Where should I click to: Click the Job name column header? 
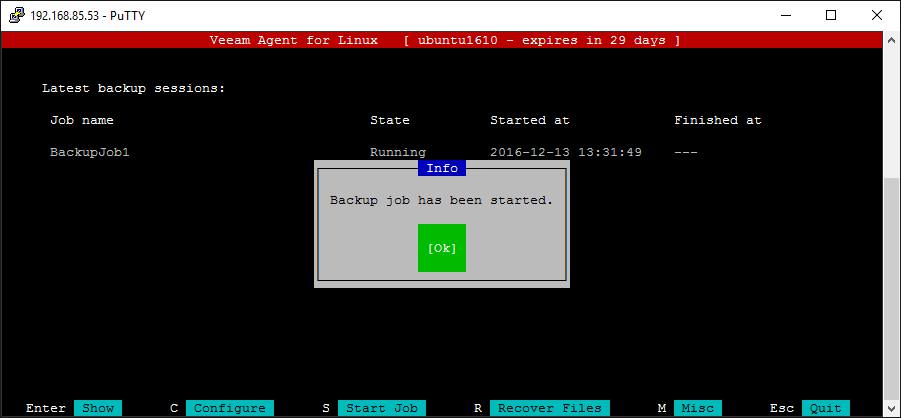click(82, 120)
